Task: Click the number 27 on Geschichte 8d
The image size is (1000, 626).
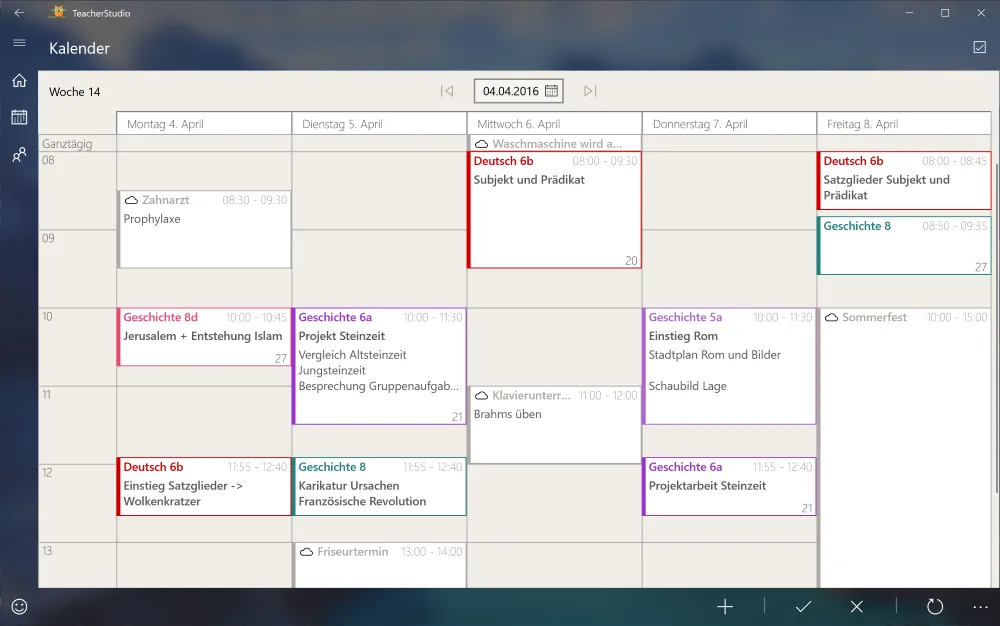Action: [281, 358]
